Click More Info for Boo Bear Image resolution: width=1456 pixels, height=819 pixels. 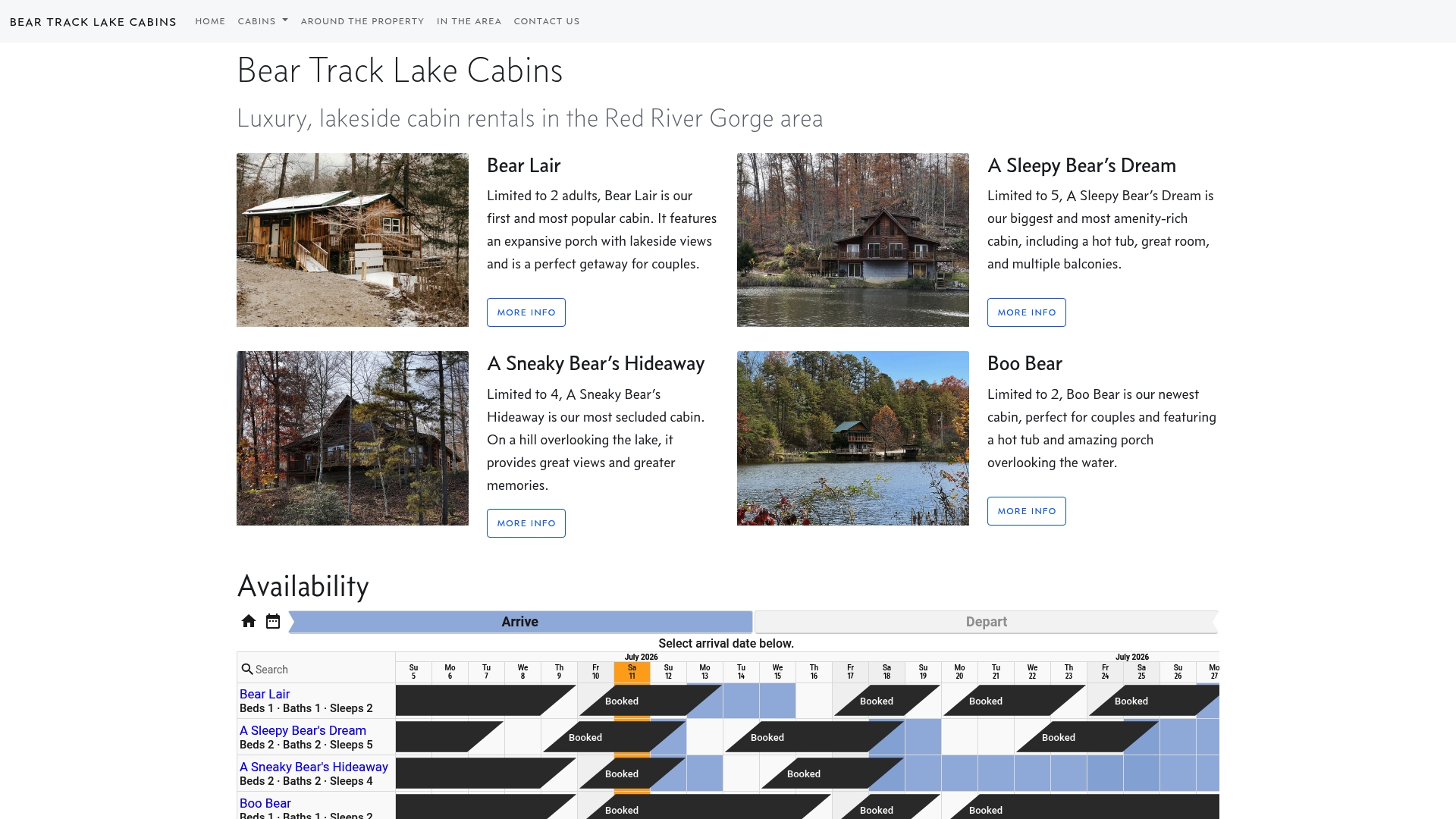click(1027, 511)
